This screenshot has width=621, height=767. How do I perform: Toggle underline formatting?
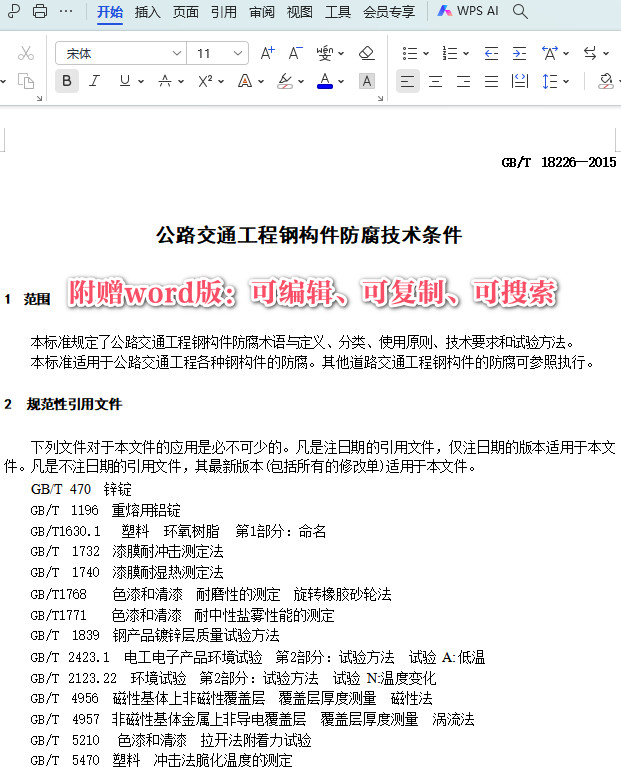(x=125, y=81)
